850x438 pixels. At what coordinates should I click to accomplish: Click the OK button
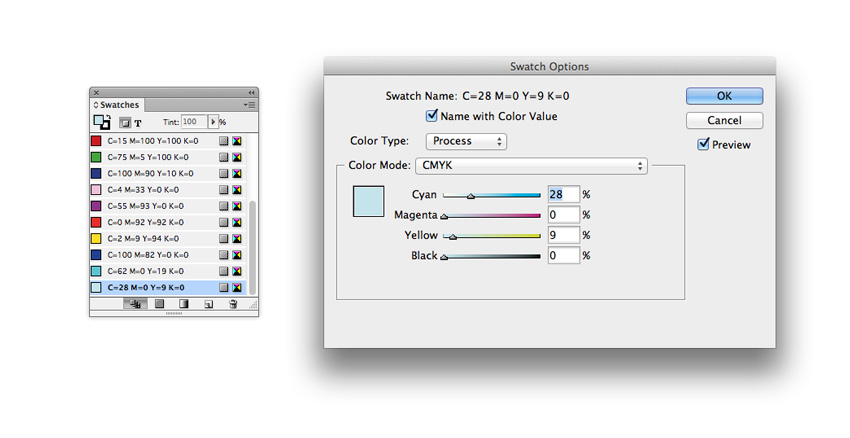coord(724,96)
